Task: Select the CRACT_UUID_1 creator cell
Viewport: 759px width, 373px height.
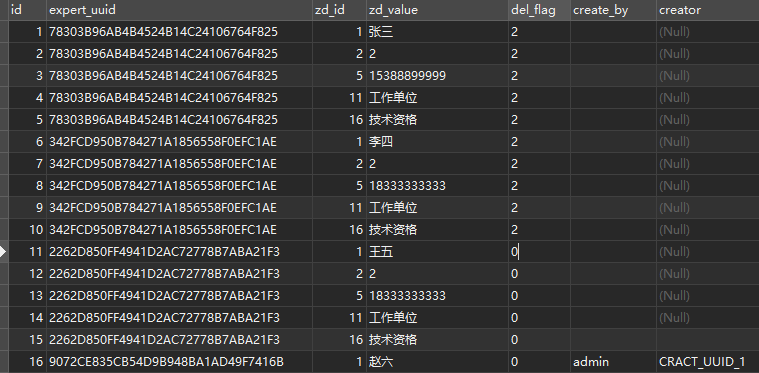Action: pos(708,361)
